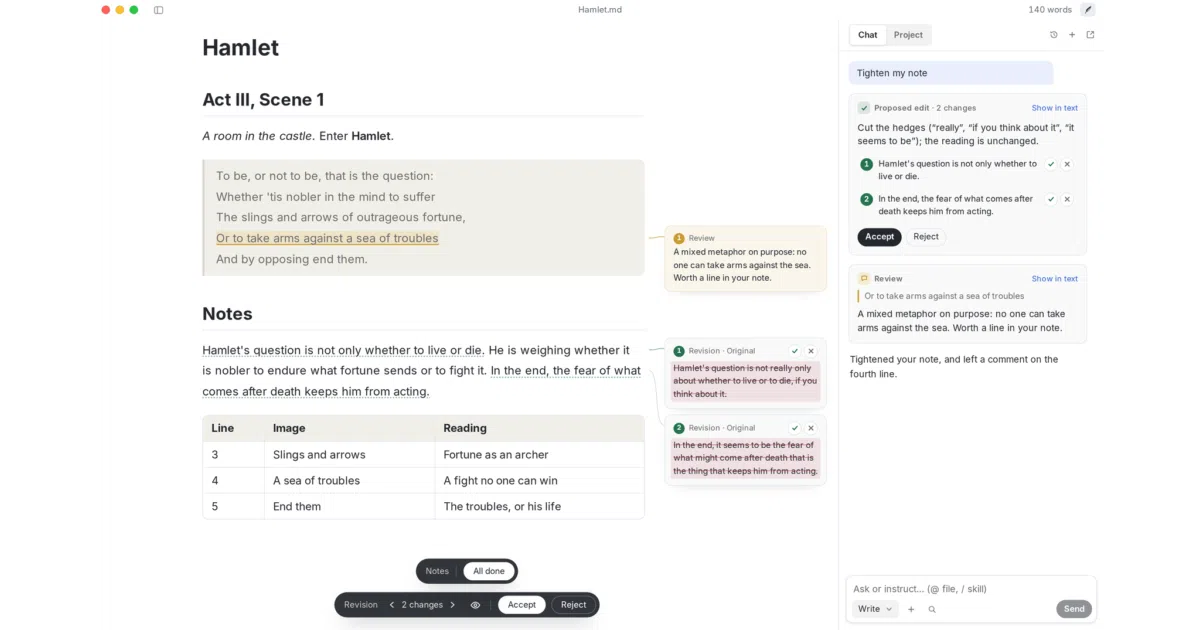The image size is (1200, 630).
Task: Click the plus attach icon in chat input
Action: tap(911, 609)
